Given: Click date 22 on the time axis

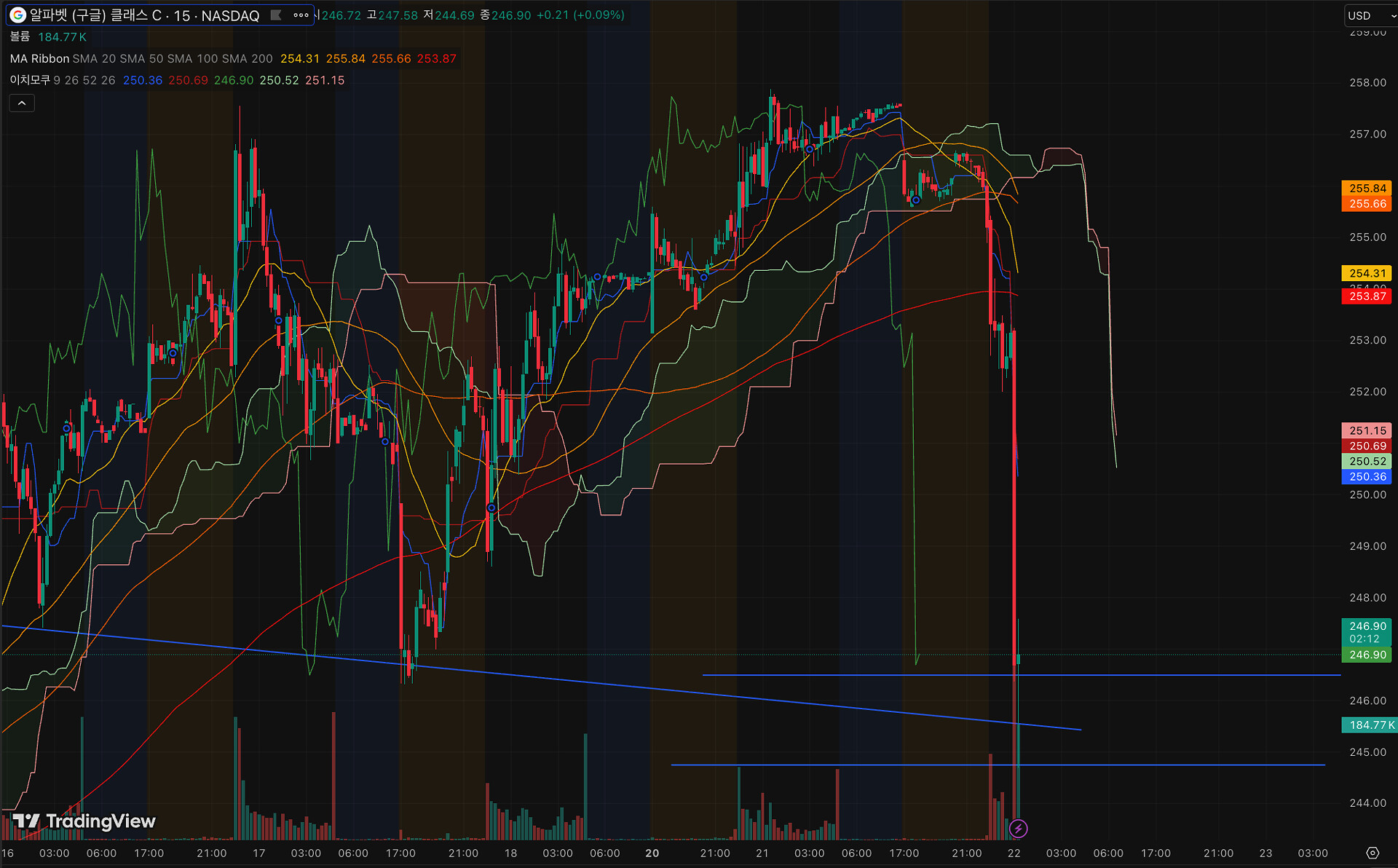Looking at the screenshot, I should (1014, 853).
